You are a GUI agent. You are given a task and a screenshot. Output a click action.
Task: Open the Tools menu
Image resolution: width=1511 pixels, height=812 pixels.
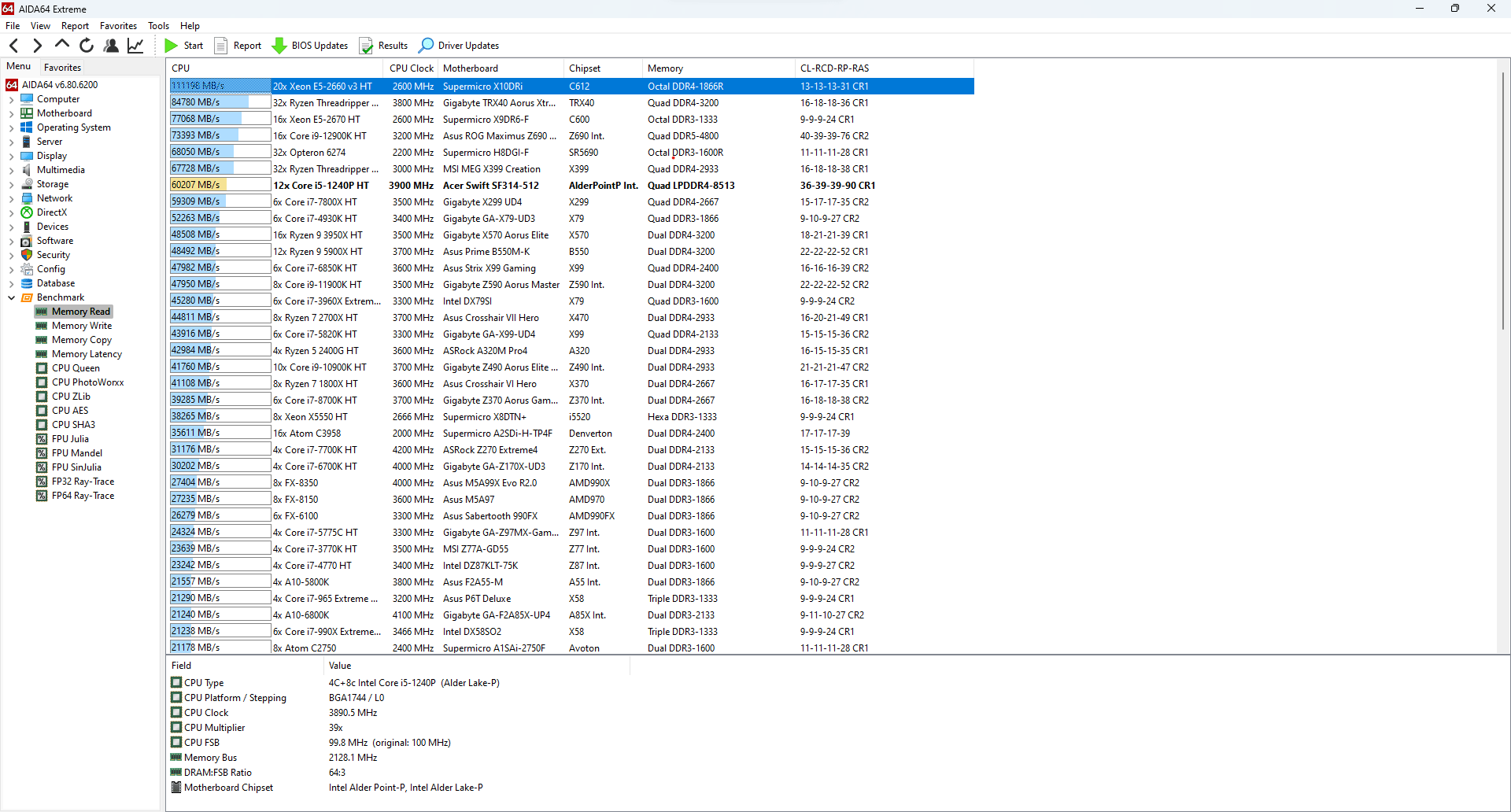(x=158, y=26)
